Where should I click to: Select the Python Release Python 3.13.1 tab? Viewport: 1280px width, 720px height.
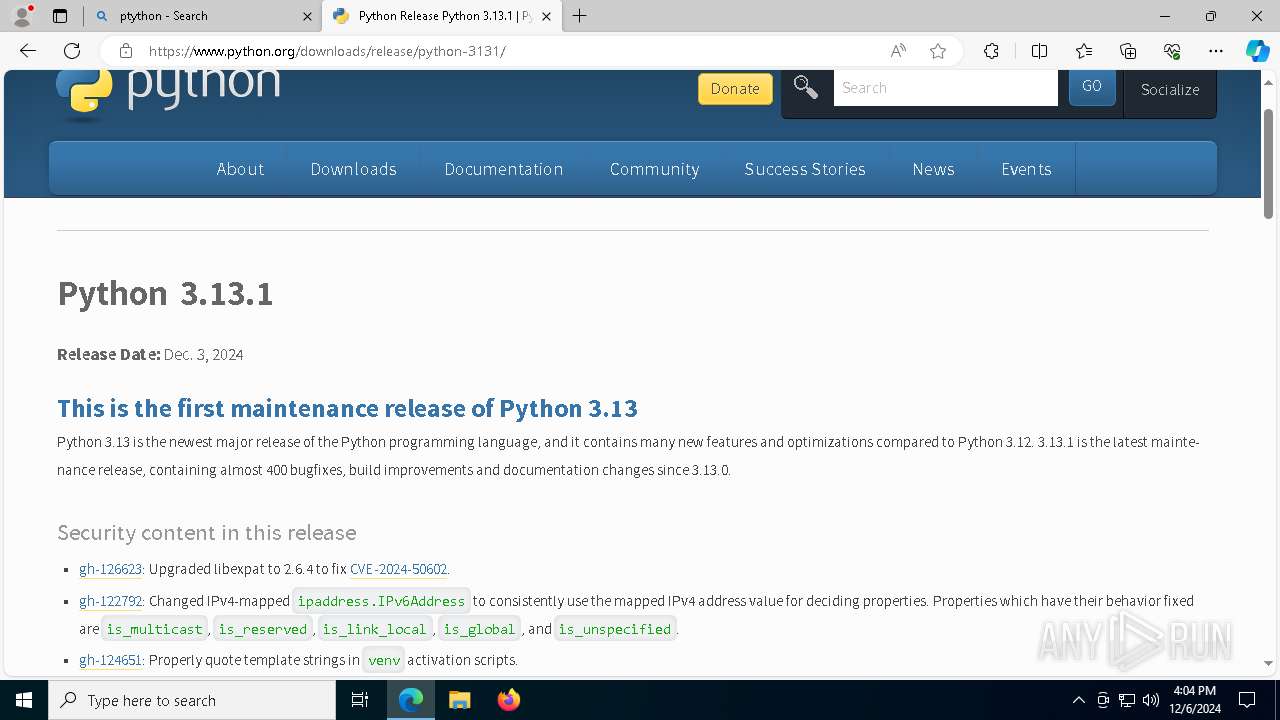click(442, 16)
